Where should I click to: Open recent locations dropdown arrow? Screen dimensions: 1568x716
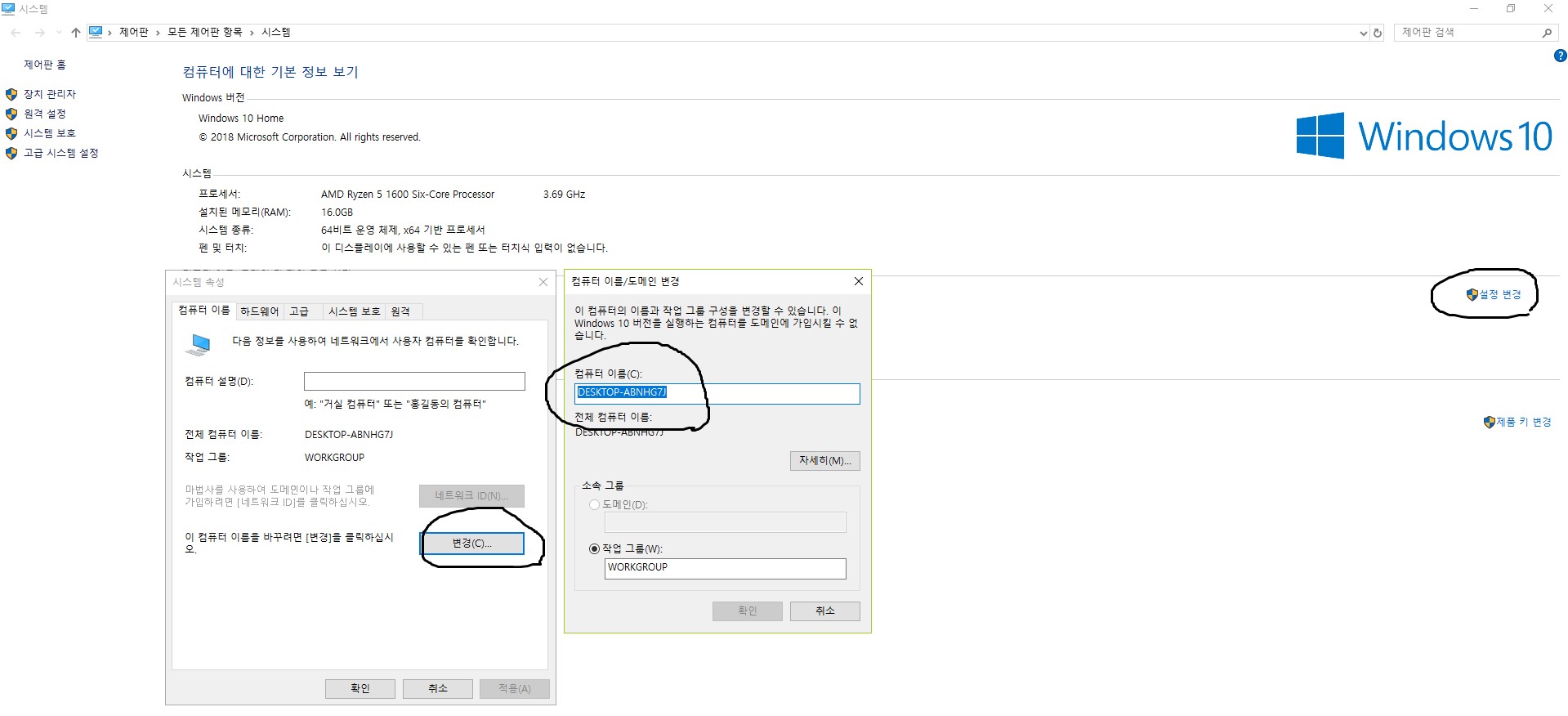[58, 33]
